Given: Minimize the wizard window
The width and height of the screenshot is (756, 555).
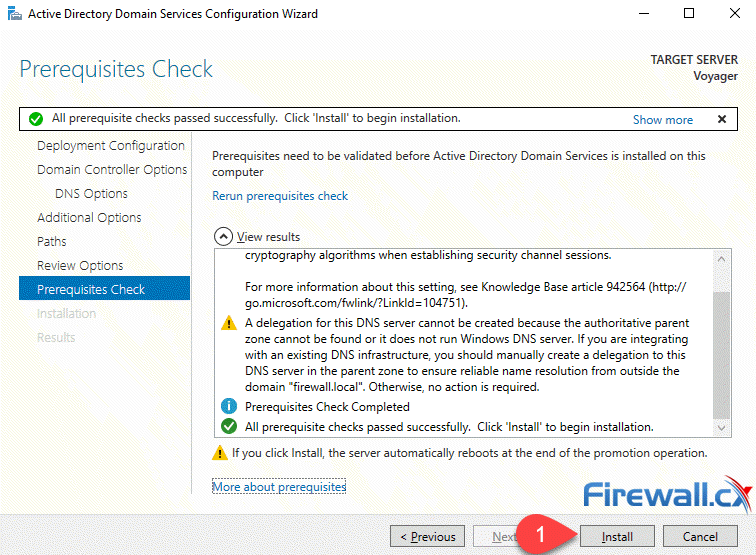Looking at the screenshot, I should click(644, 14).
